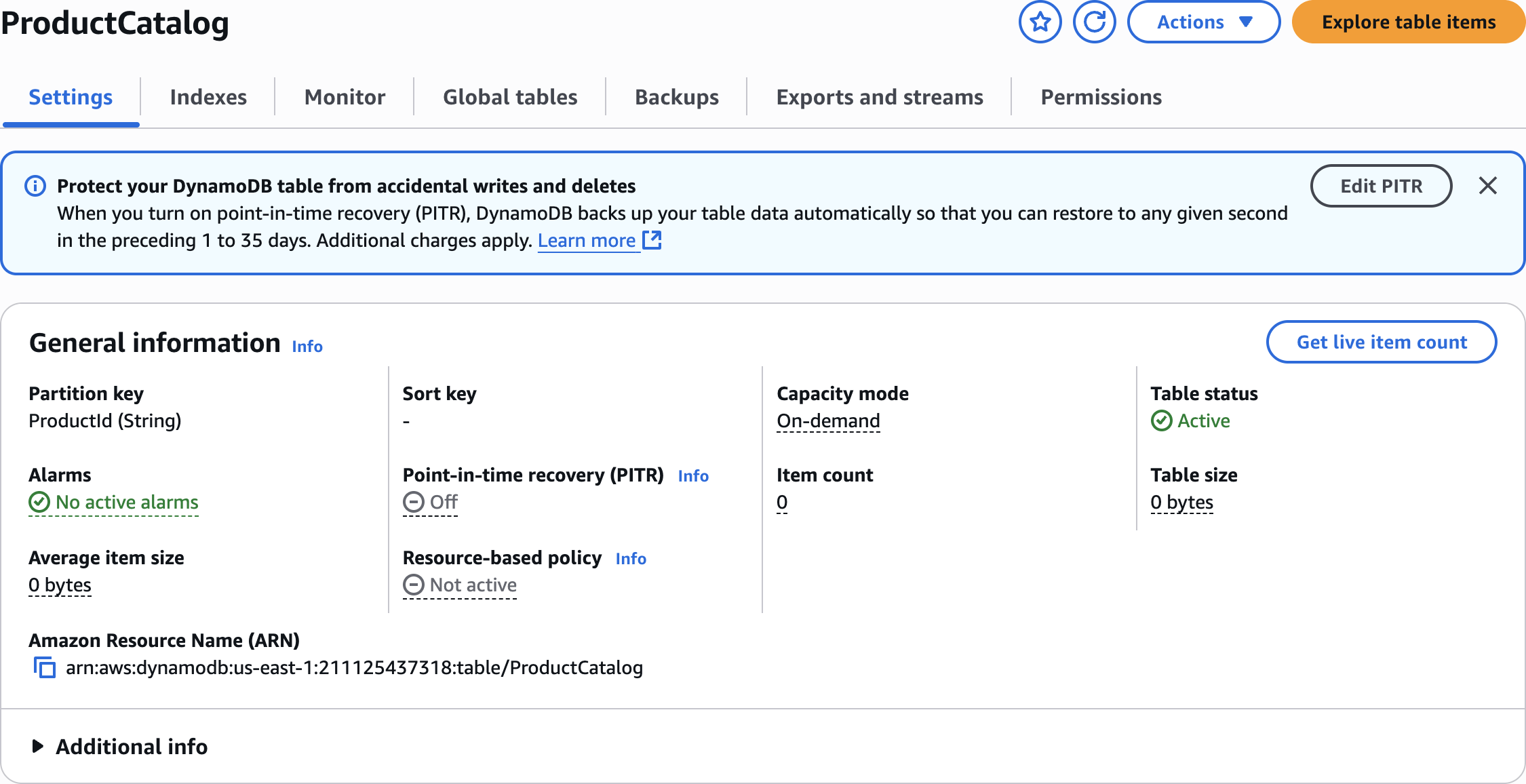Copy the ARN with copy icon

point(45,668)
